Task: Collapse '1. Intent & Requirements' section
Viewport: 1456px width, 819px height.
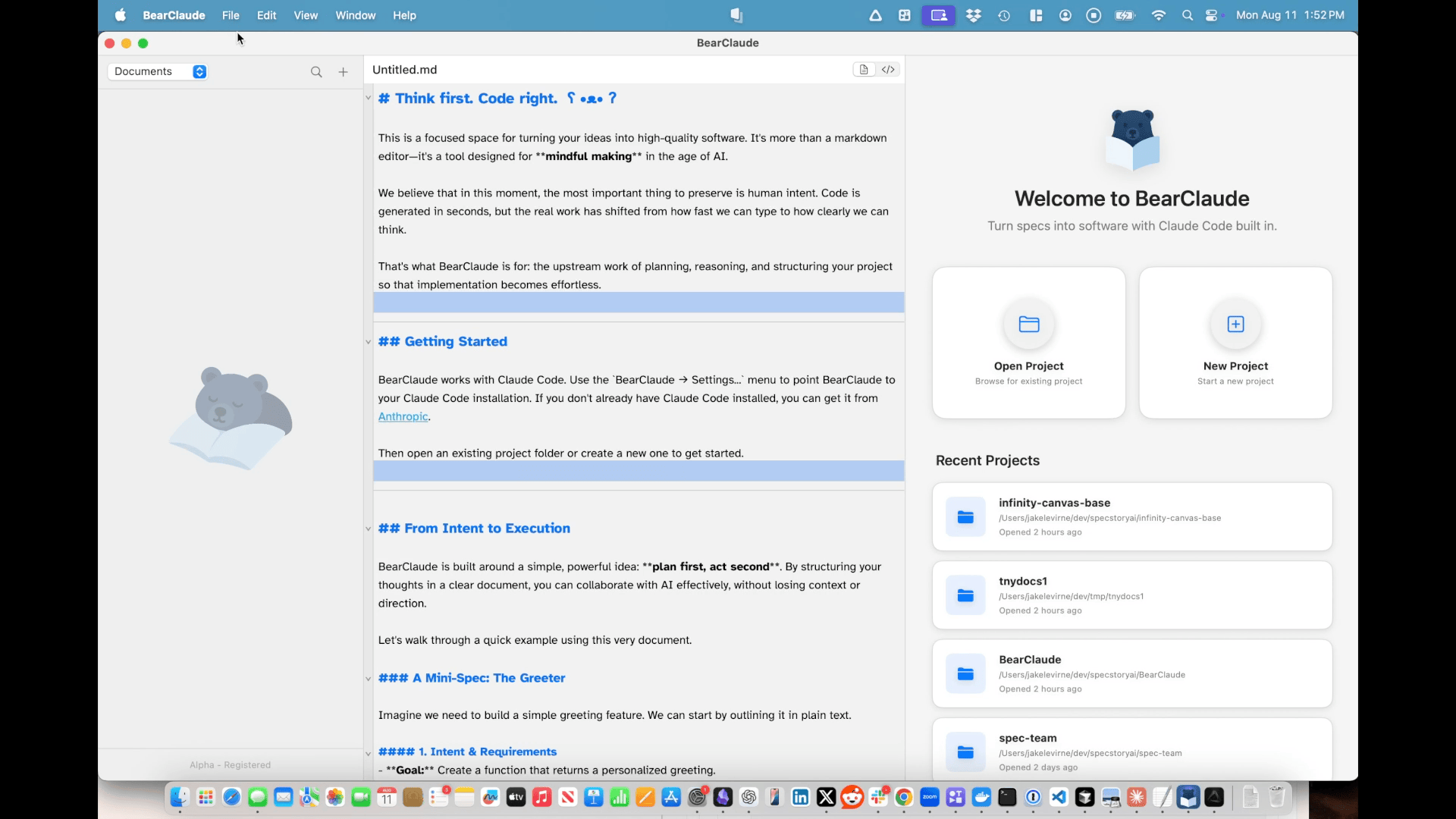Action: (x=369, y=753)
